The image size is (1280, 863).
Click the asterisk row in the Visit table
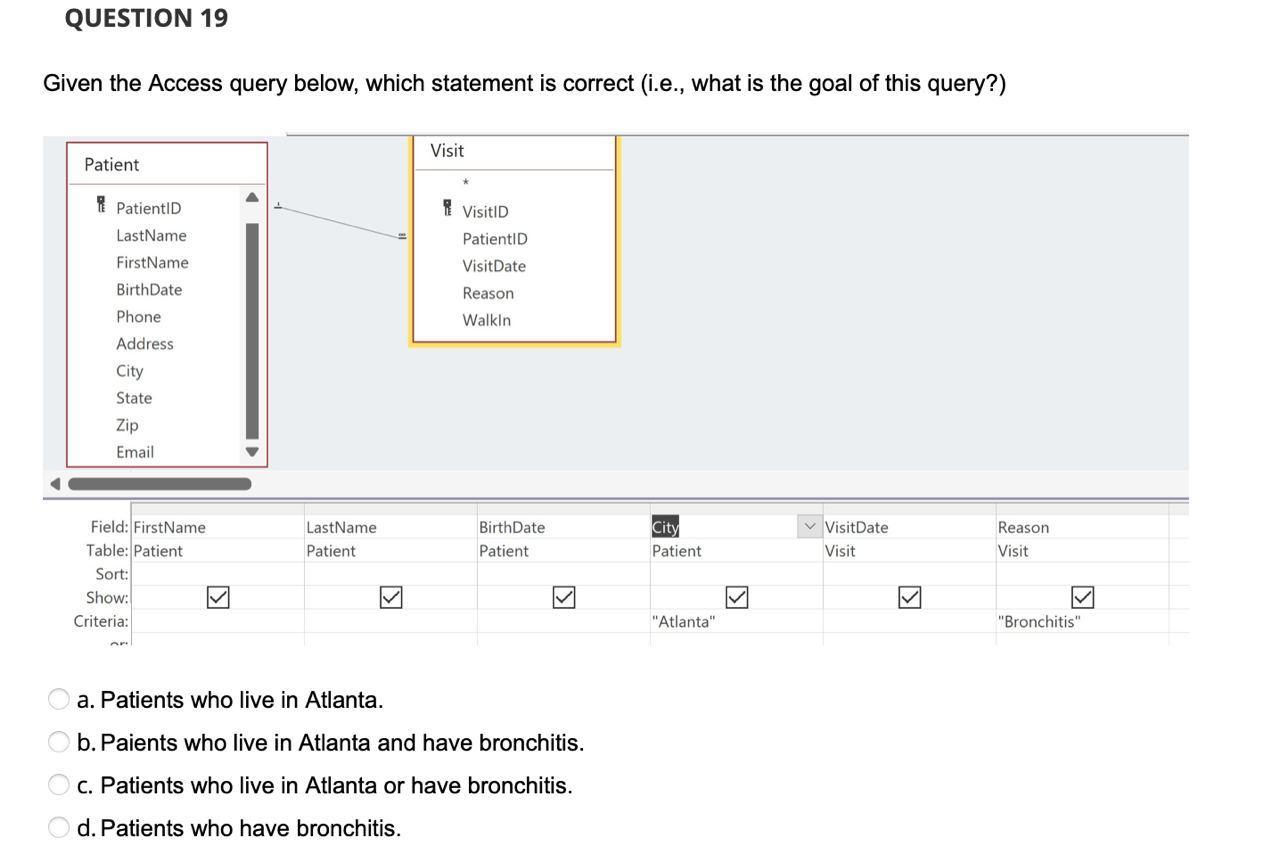coord(464,182)
